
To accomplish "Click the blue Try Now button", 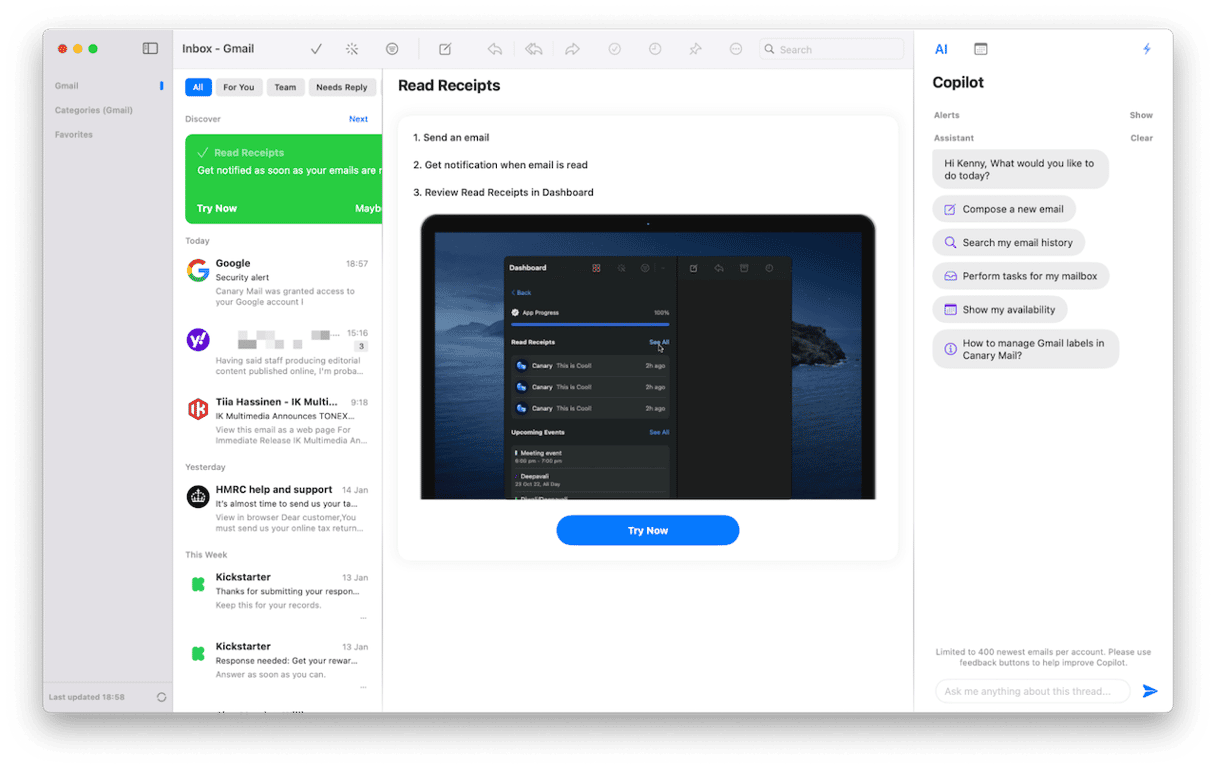I will coord(648,530).
